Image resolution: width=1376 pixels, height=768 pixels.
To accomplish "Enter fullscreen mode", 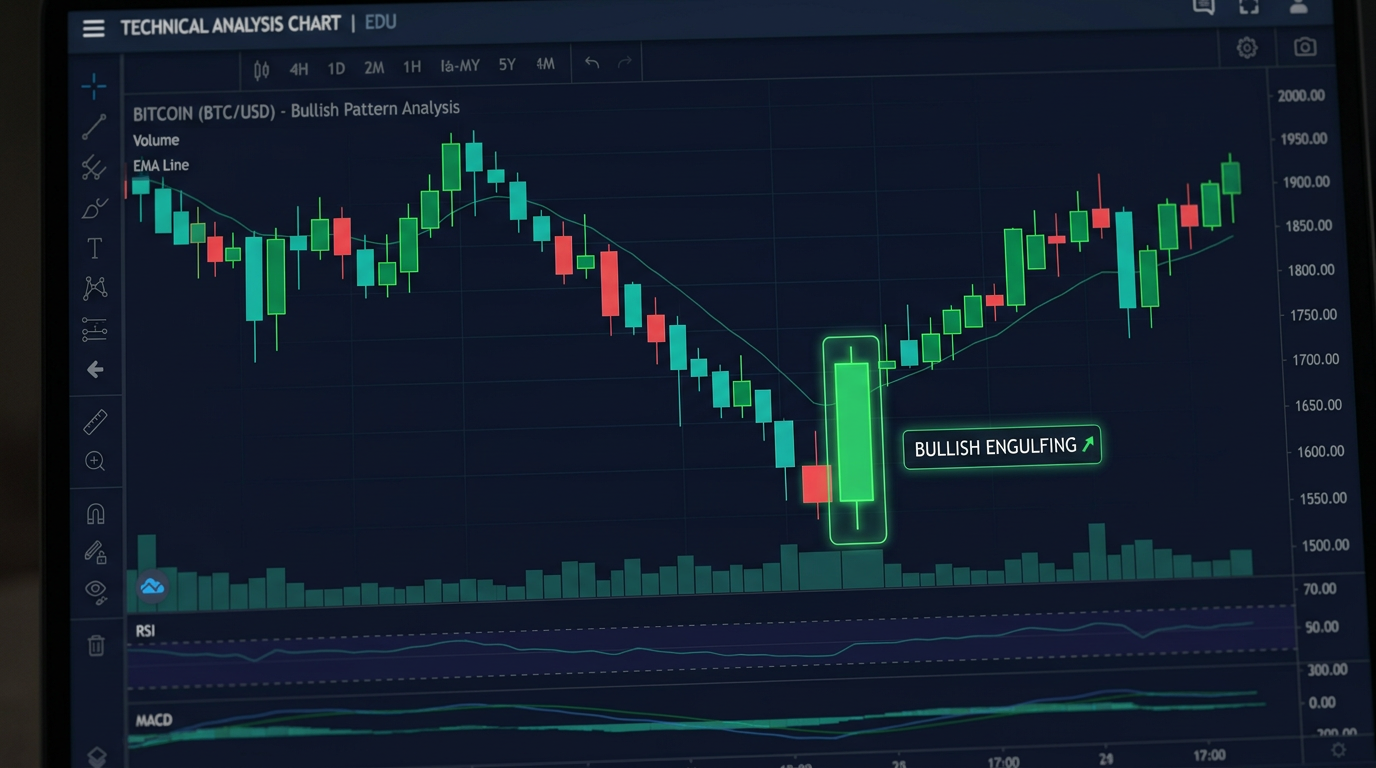I will tap(1249, 7).
